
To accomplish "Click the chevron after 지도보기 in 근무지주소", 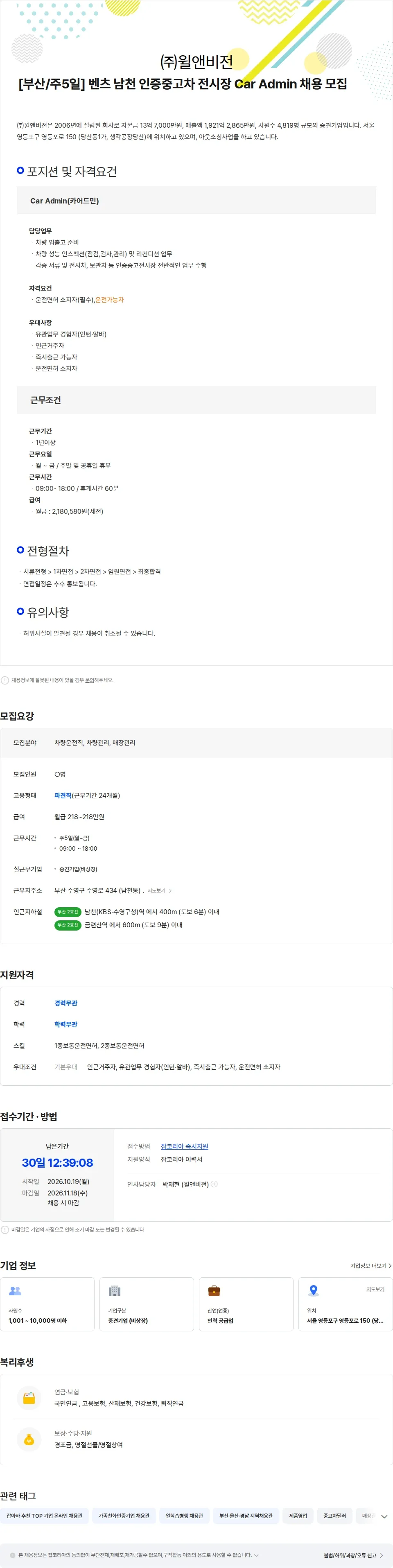I will (170, 890).
